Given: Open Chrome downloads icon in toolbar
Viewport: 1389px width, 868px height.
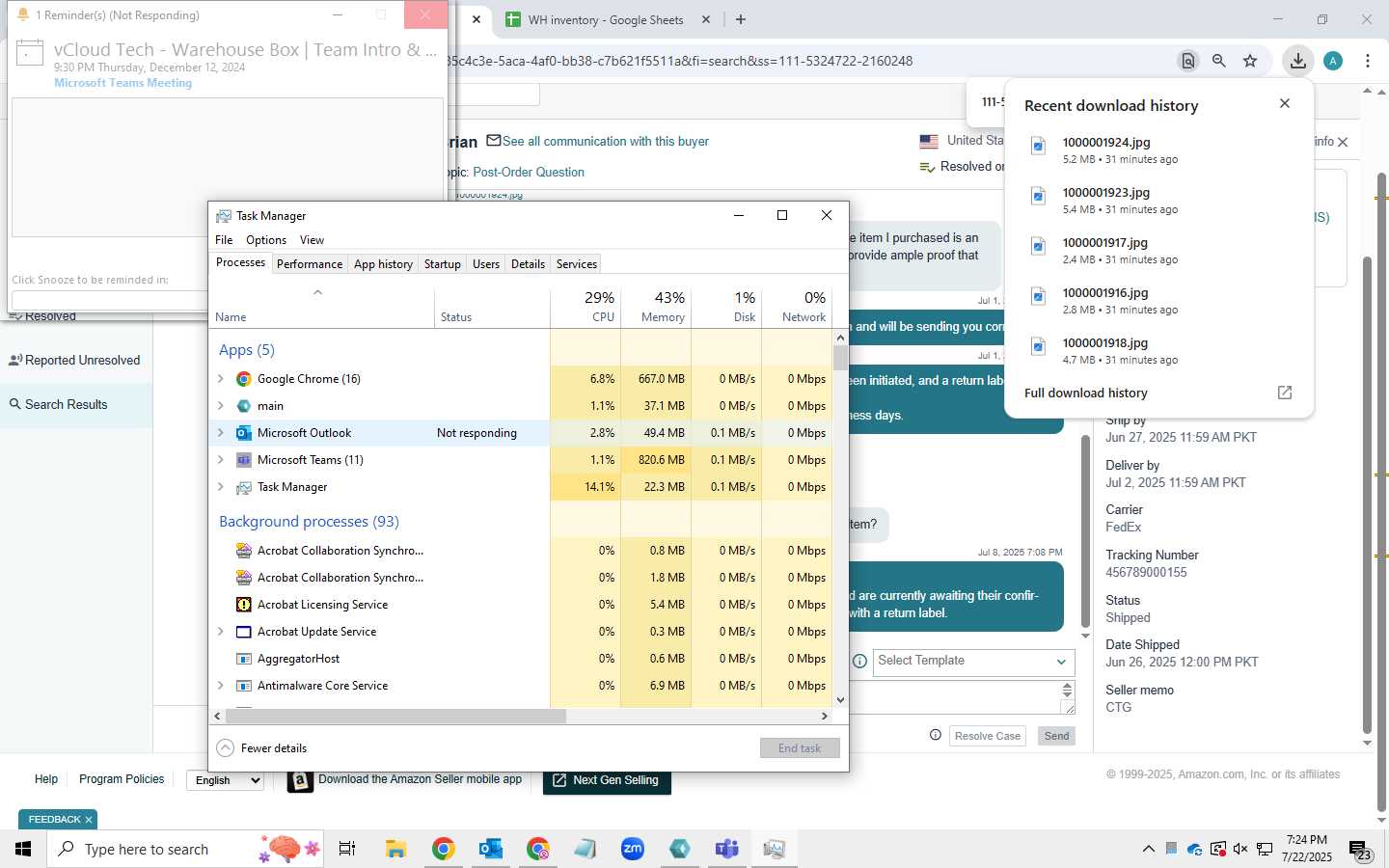Looking at the screenshot, I should (x=1298, y=61).
